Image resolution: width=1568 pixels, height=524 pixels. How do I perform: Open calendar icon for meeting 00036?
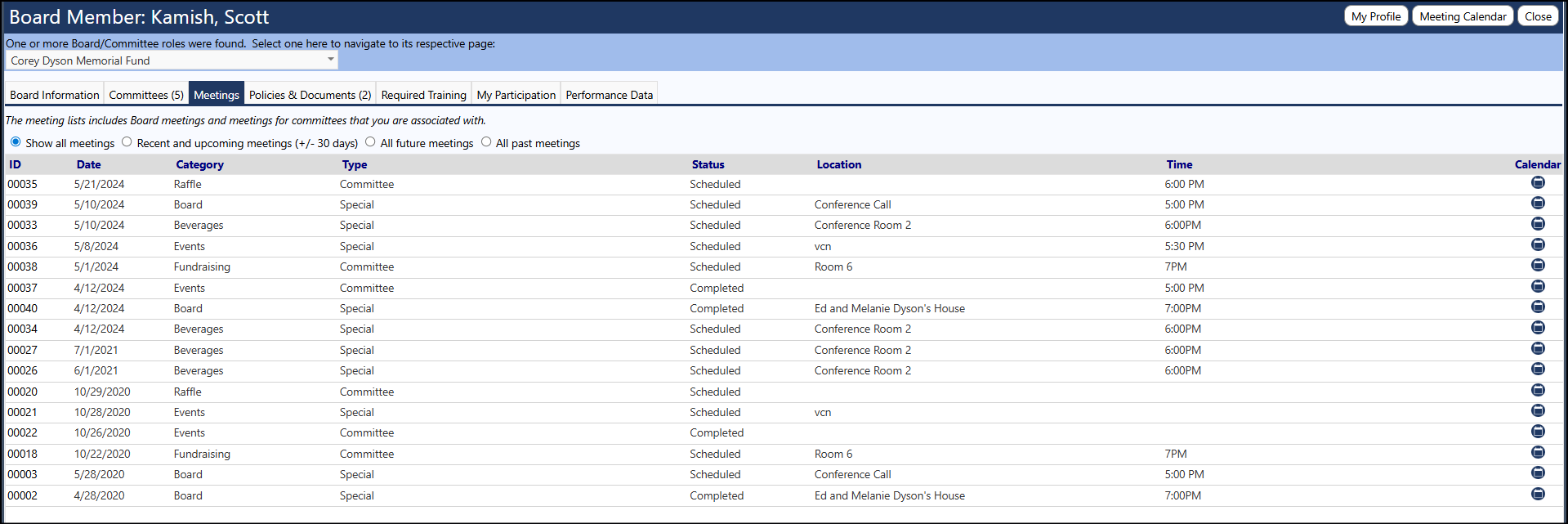1538,244
